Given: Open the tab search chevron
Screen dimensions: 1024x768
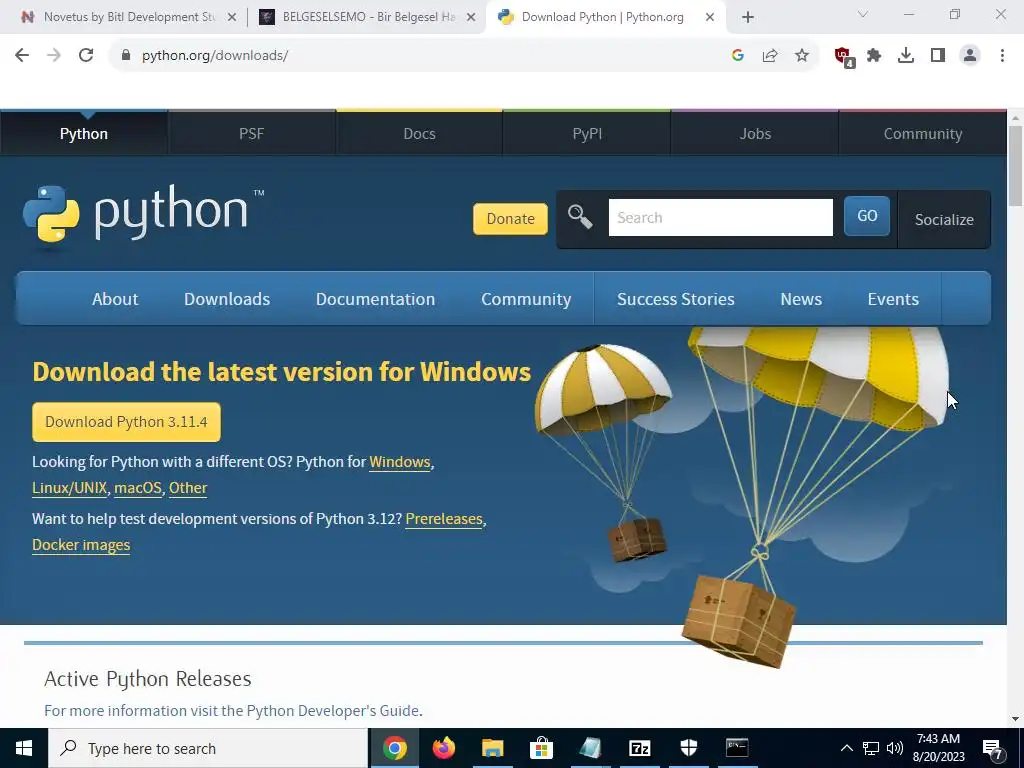Looking at the screenshot, I should (863, 14).
